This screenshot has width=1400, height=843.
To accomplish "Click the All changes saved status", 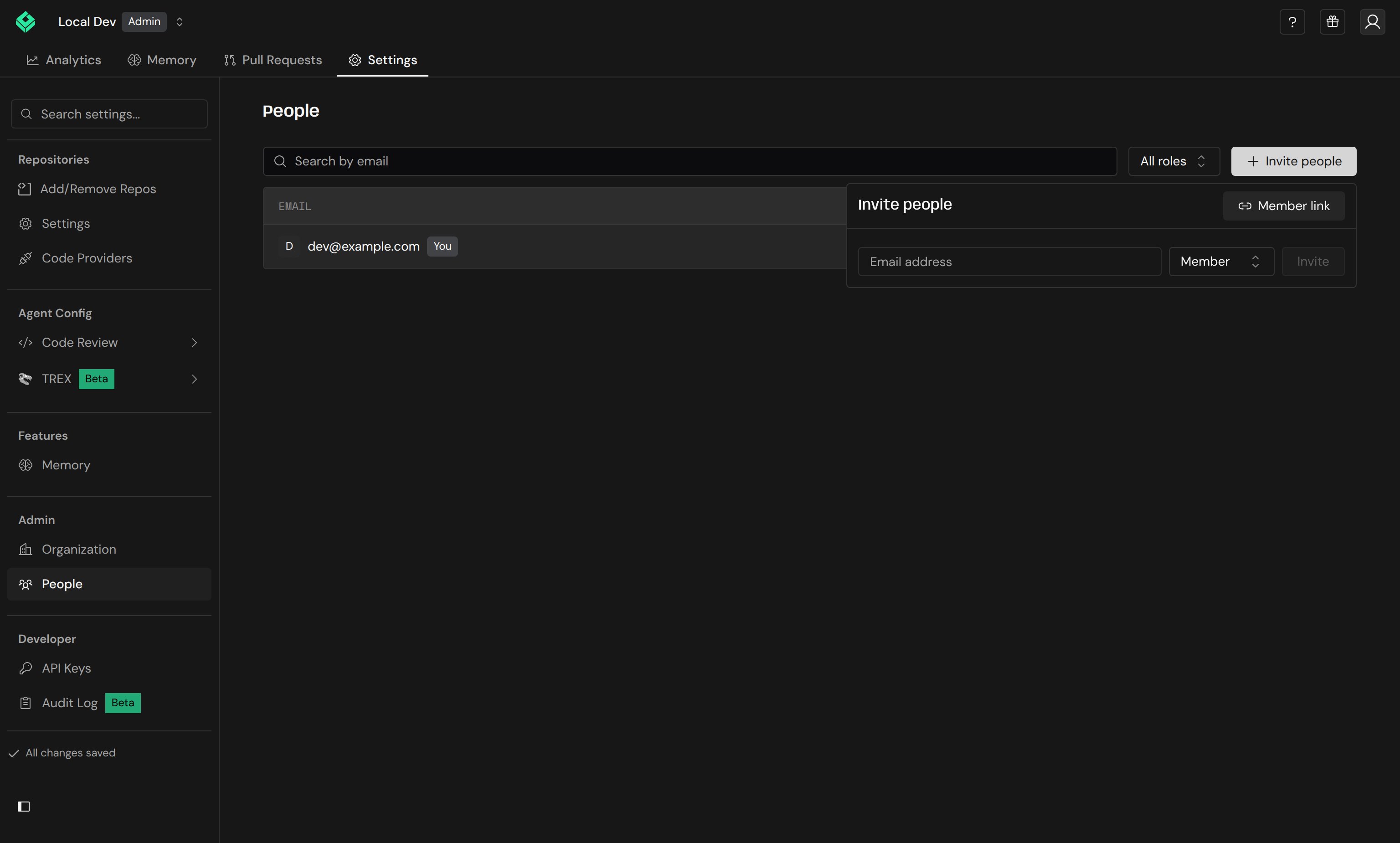I will pos(62,753).
